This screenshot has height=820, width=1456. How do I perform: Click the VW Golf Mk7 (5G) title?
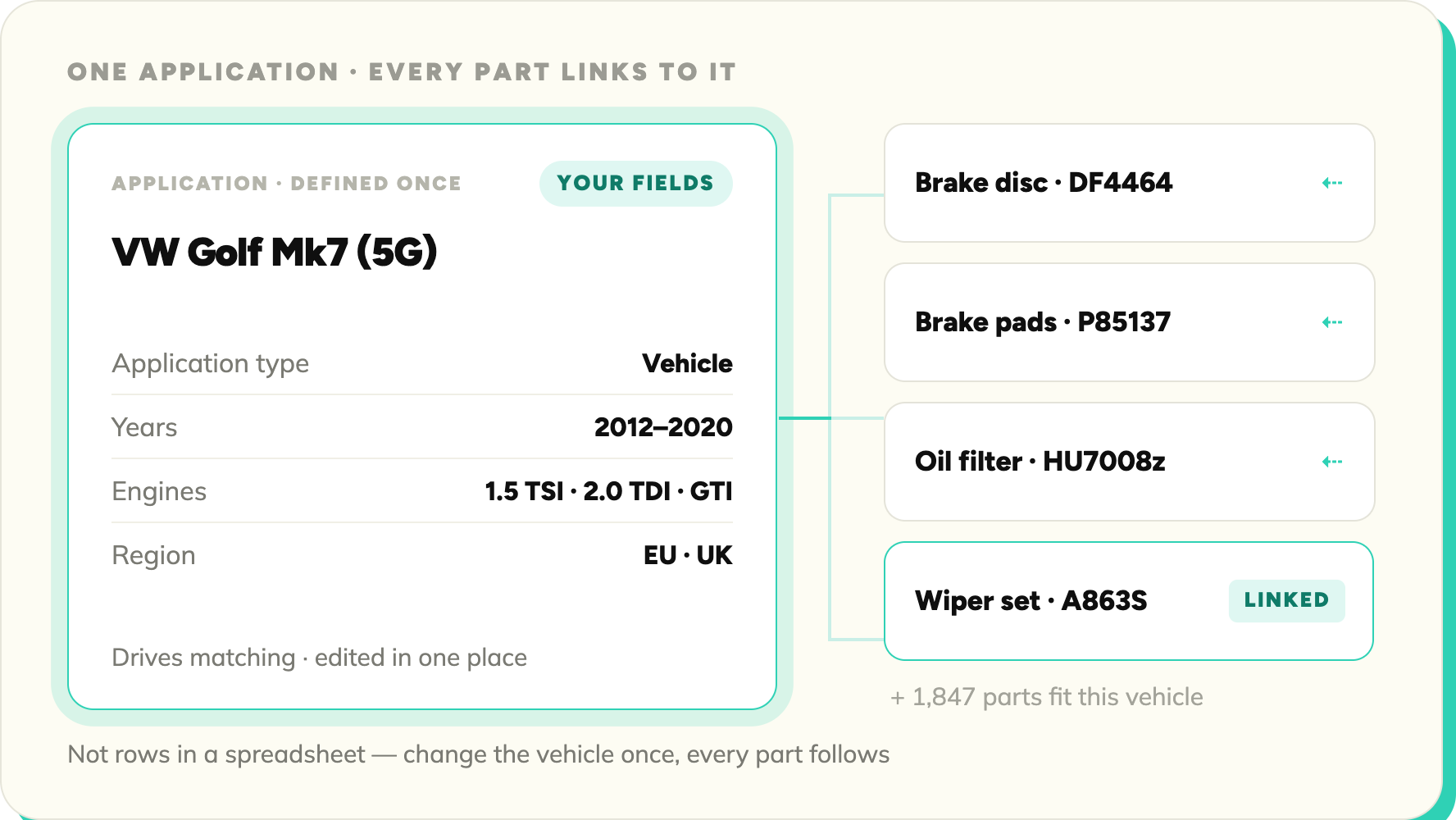point(275,252)
